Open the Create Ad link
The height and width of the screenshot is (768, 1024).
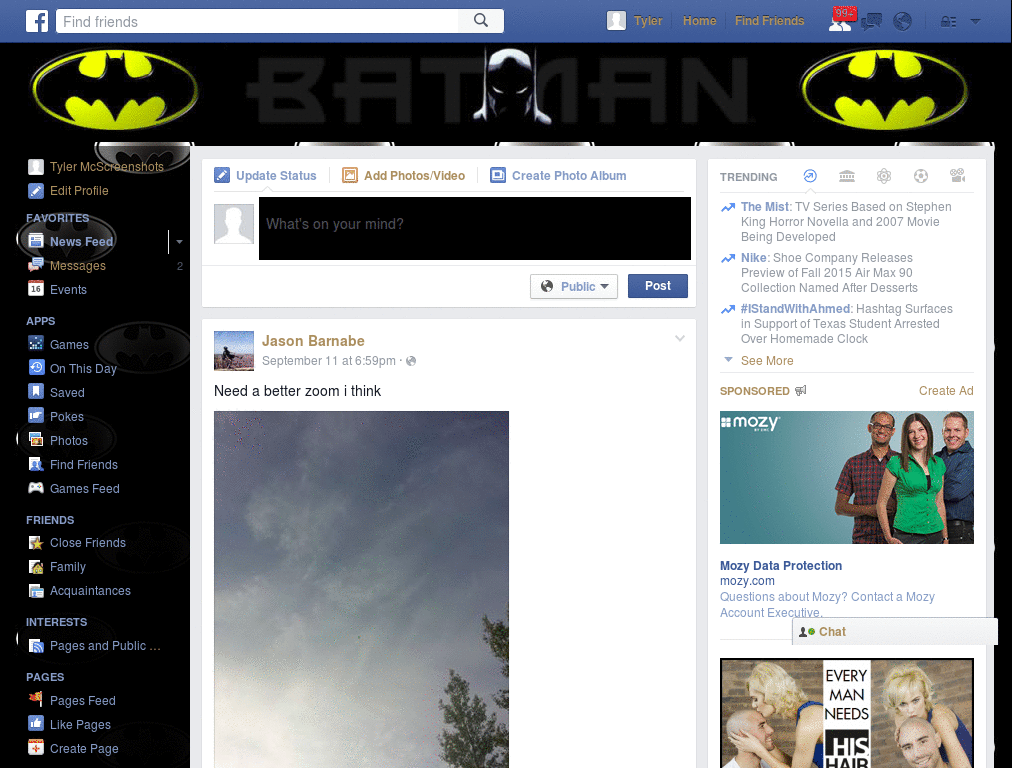(945, 391)
